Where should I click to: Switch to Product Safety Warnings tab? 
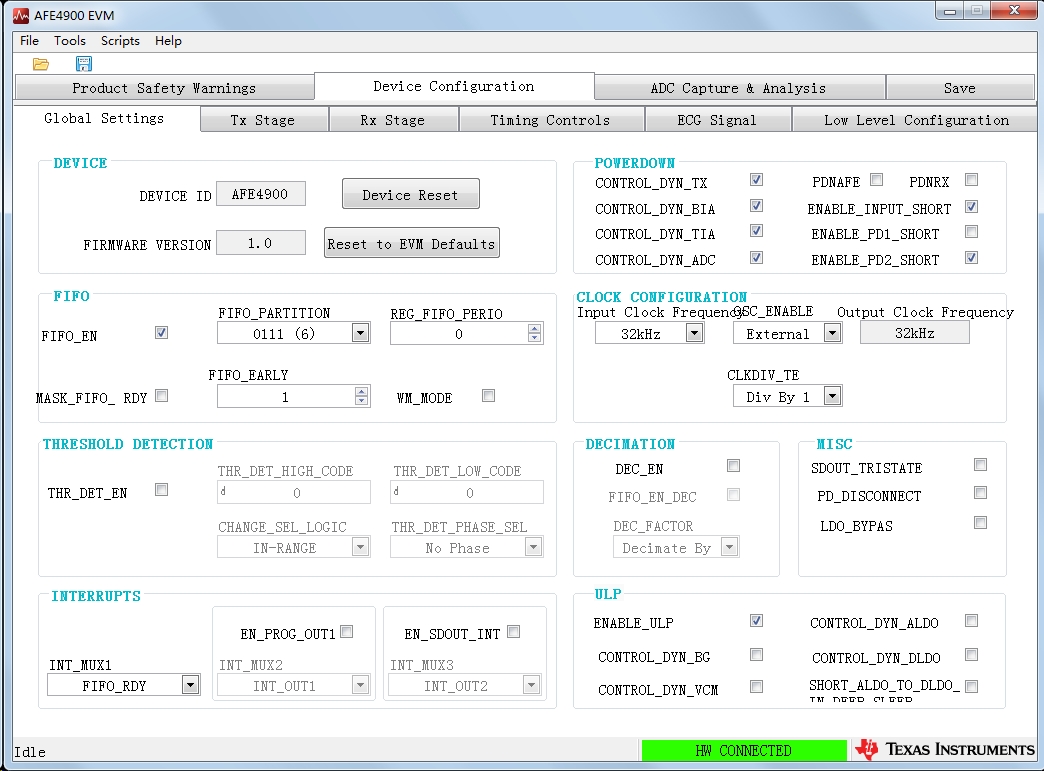[x=164, y=88]
